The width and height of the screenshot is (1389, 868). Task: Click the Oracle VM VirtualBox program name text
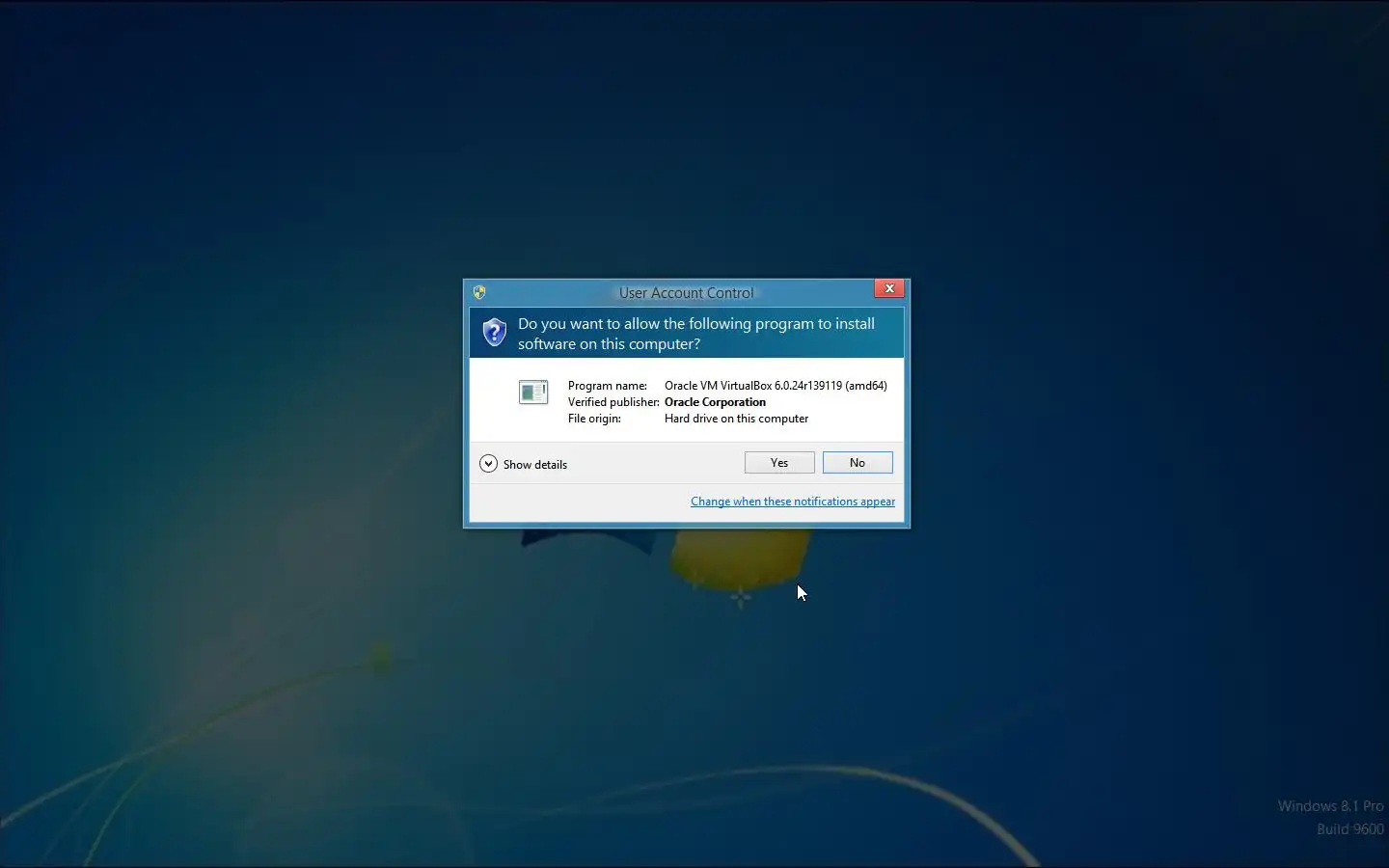click(776, 386)
